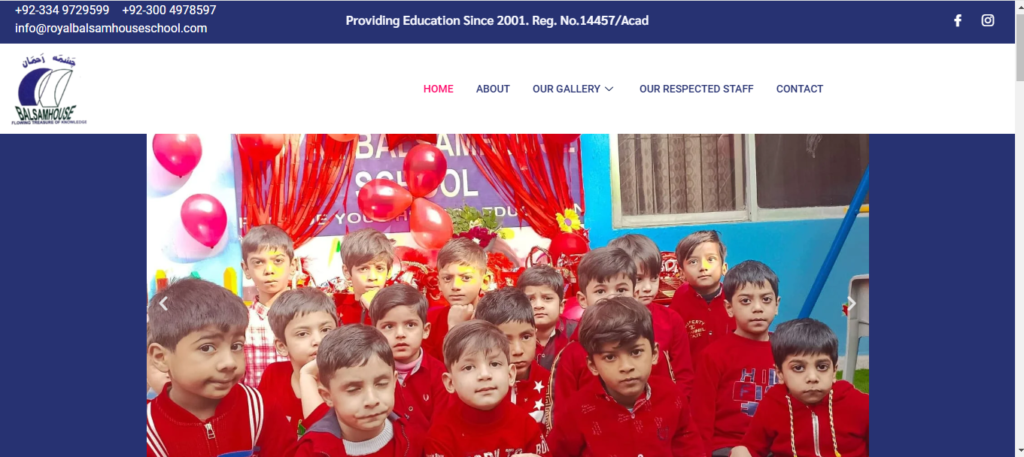Click the Providing Education Since 2001 tagline
Viewport: 1024px width, 457px height.
pyautogui.click(x=497, y=21)
